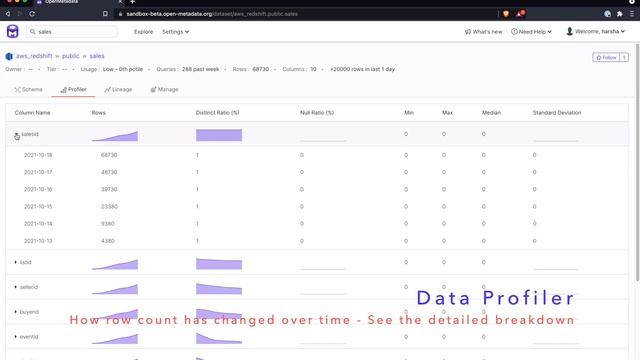Open the Welcome harsha user menu
640x360 pixels.
(x=596, y=31)
